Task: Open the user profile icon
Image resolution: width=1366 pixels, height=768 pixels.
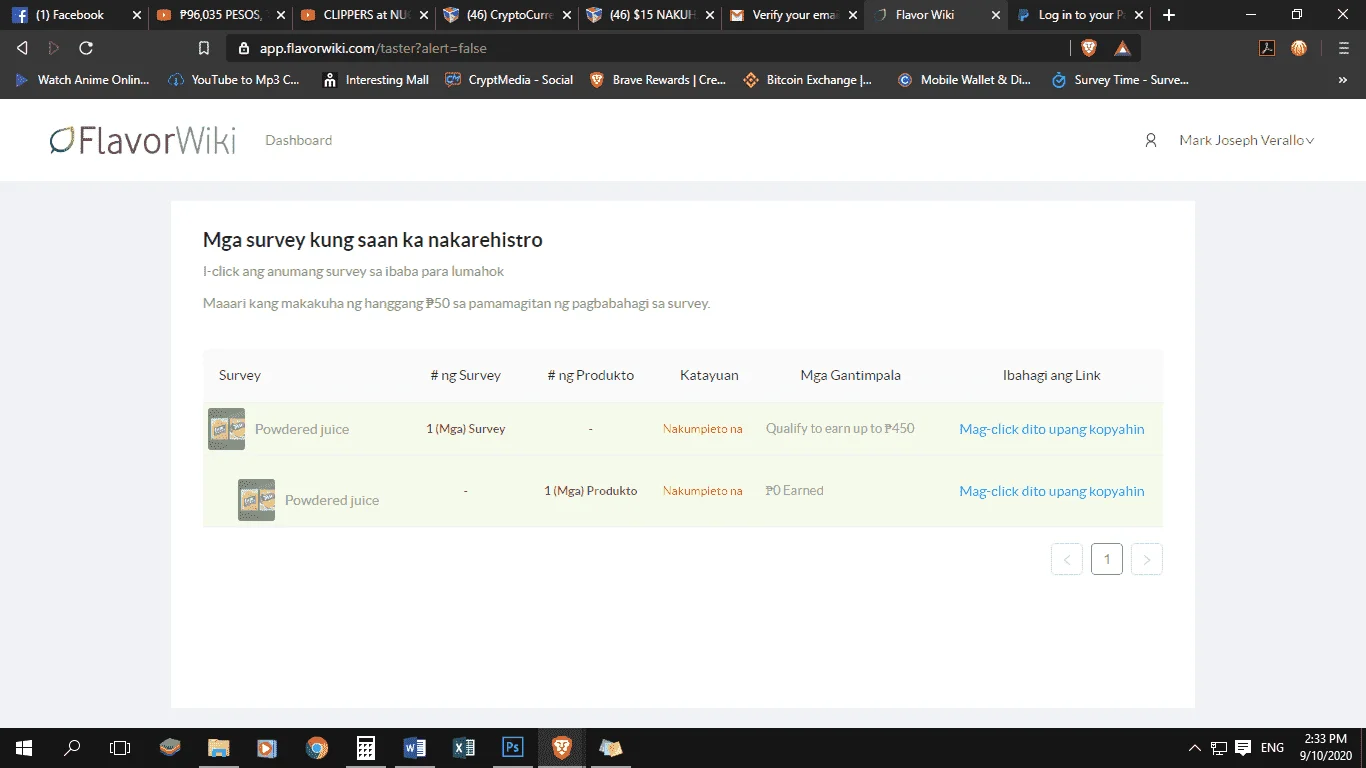Action: point(1151,141)
